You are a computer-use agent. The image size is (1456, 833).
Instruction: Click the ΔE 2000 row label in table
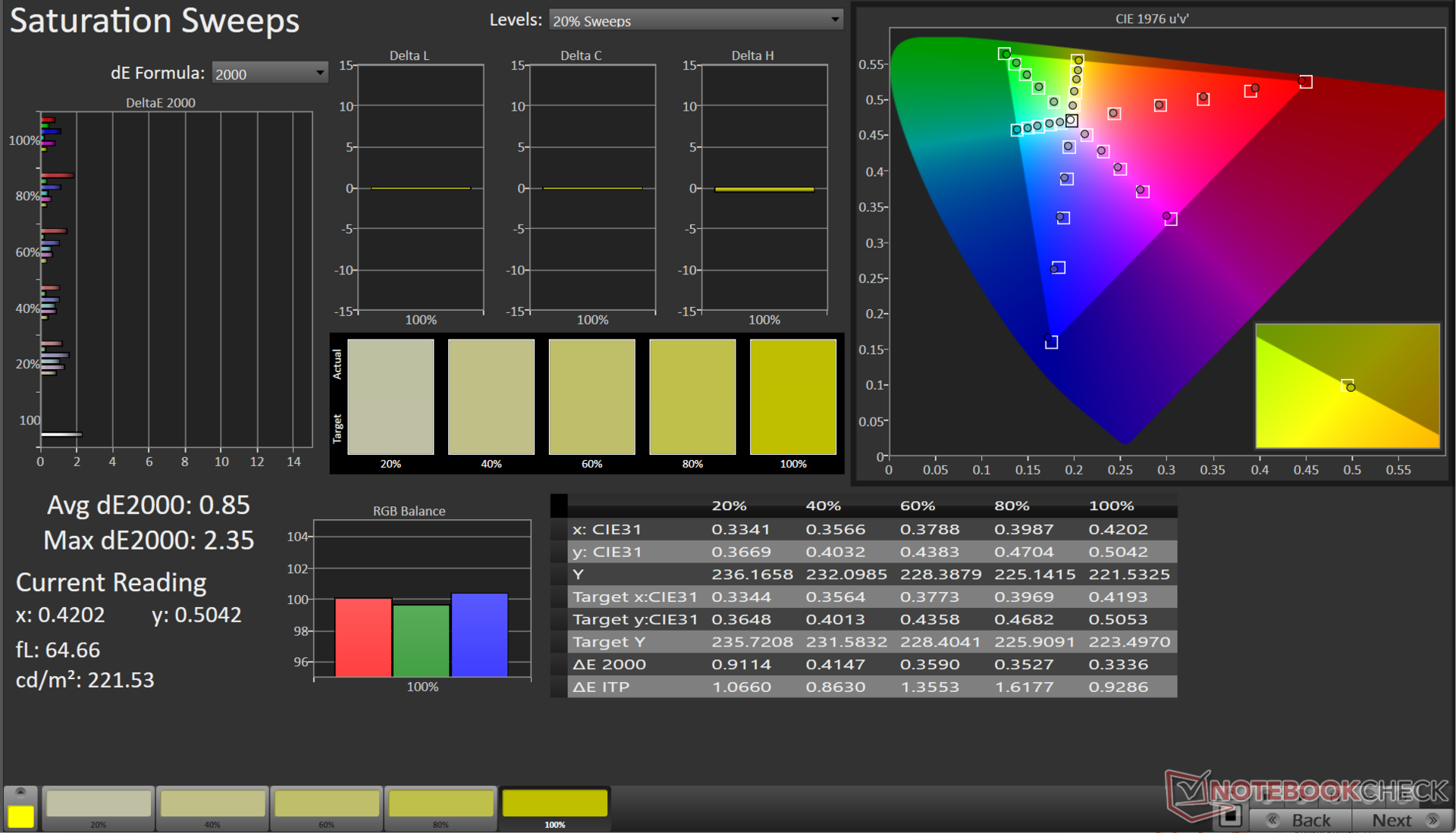coord(610,665)
